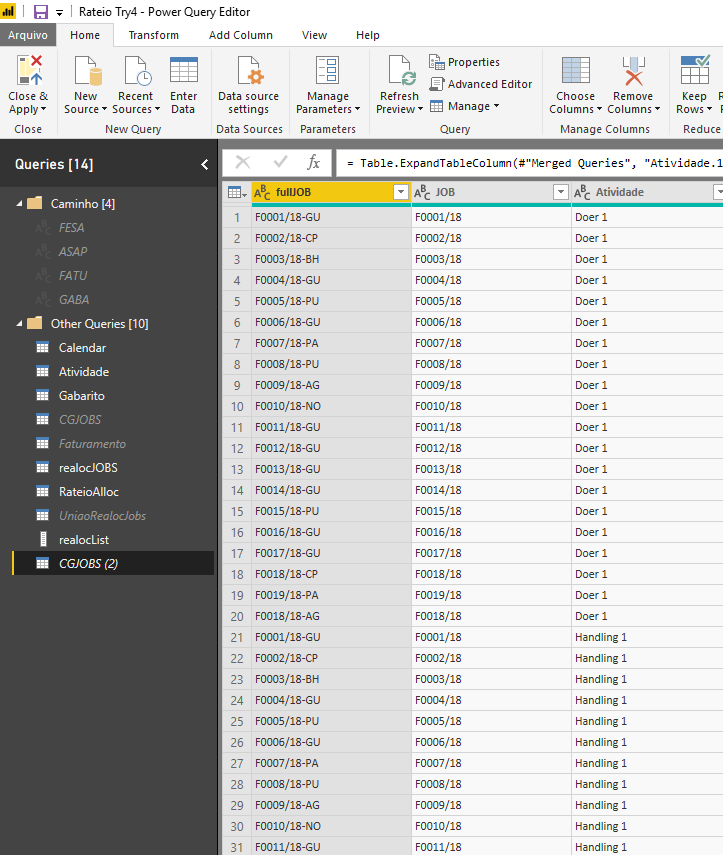Collapse the Caminho [4] folder

pyautogui.click(x=20, y=203)
